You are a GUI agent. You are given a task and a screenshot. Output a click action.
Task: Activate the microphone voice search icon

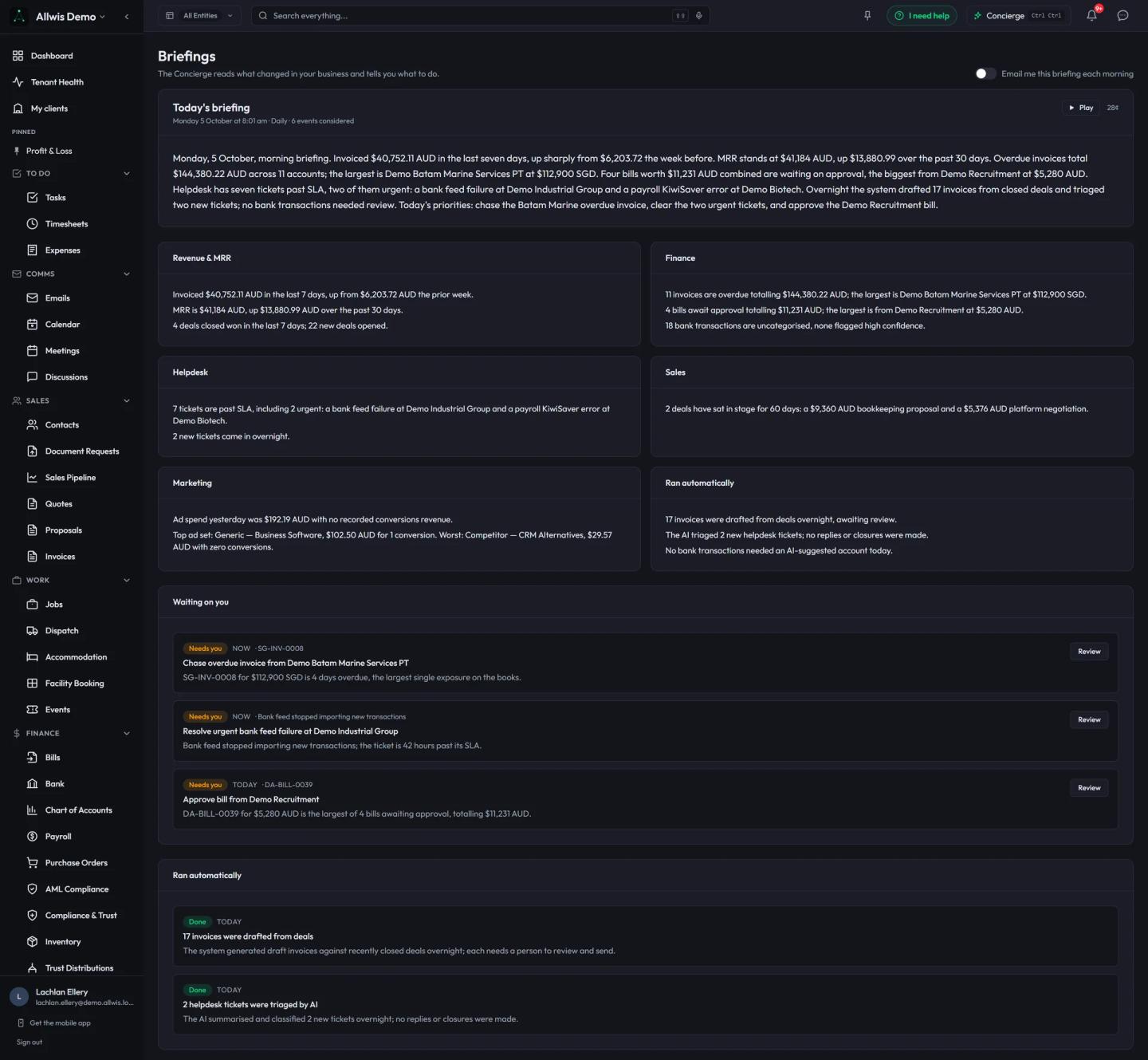click(x=698, y=15)
